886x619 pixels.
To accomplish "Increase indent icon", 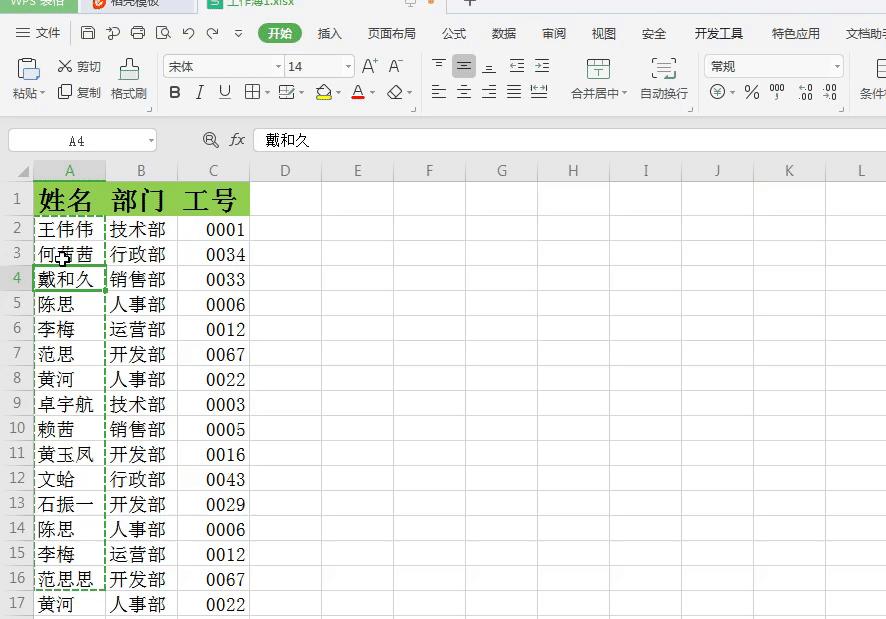I will (542, 66).
